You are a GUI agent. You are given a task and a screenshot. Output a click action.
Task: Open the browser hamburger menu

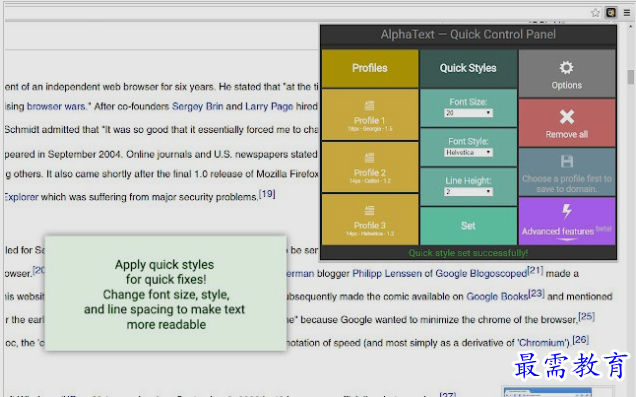pyautogui.click(x=627, y=13)
